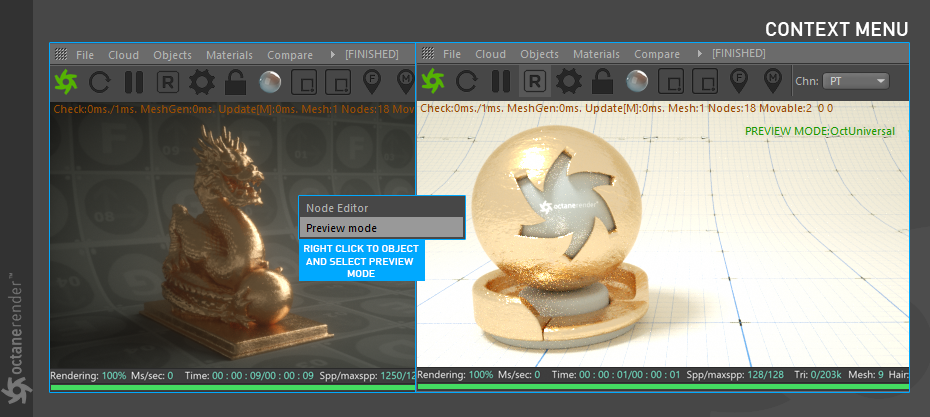Open Materials menu in right viewer
The height and width of the screenshot is (417, 930).
click(x=597, y=54)
